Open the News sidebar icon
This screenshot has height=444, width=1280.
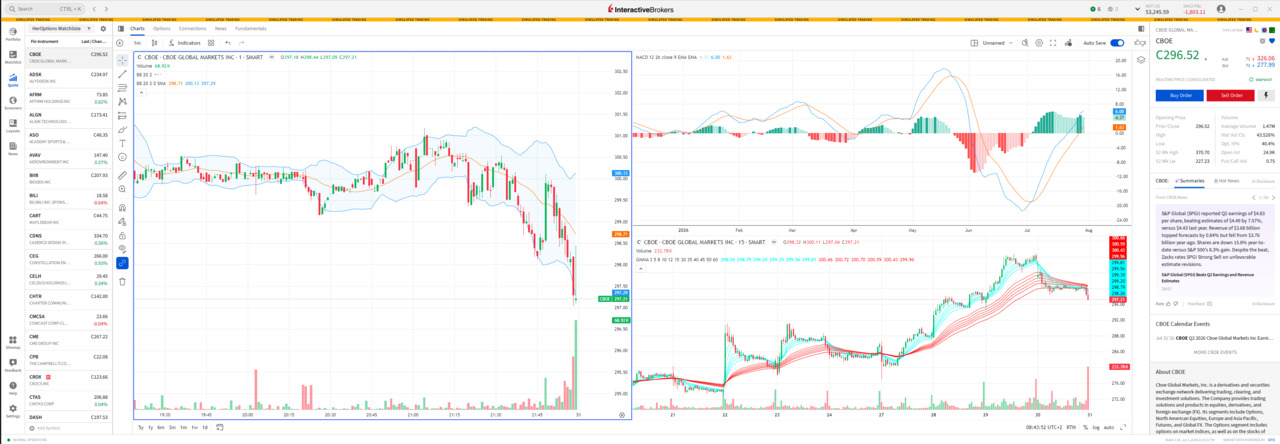coord(12,148)
